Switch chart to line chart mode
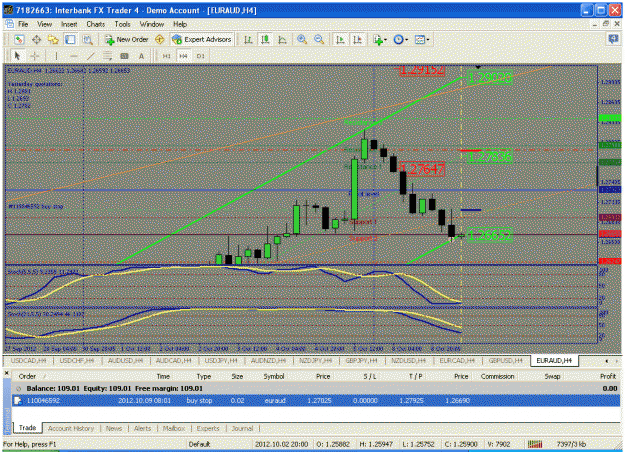Viewport: 625px width, 452px height. pos(282,39)
